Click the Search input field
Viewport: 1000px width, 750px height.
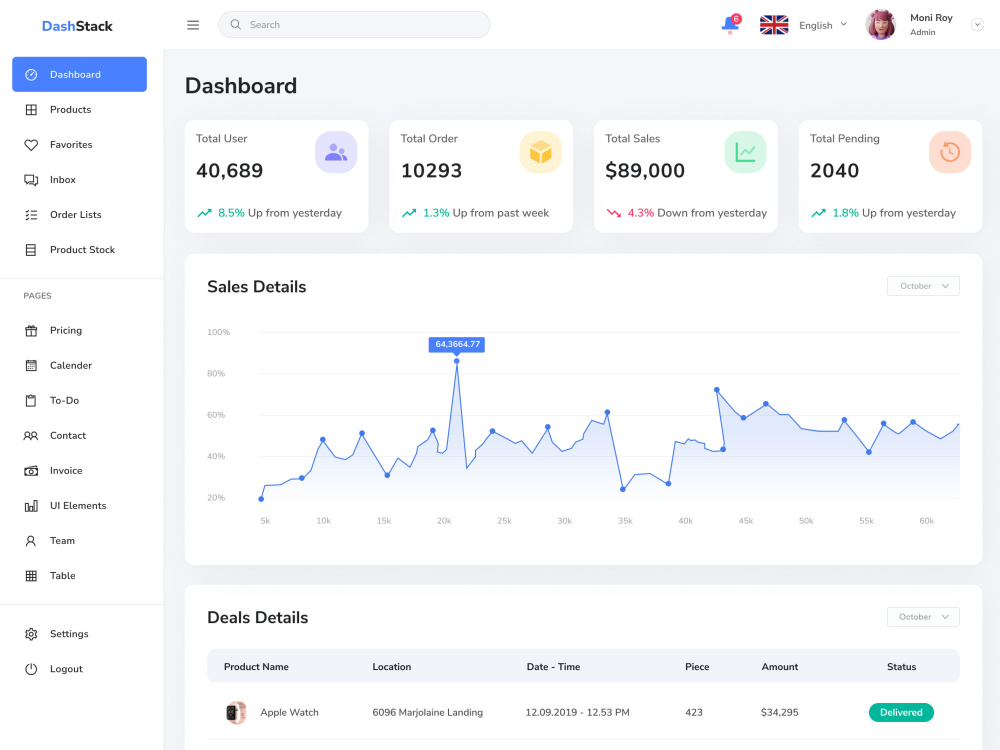[x=354, y=24]
